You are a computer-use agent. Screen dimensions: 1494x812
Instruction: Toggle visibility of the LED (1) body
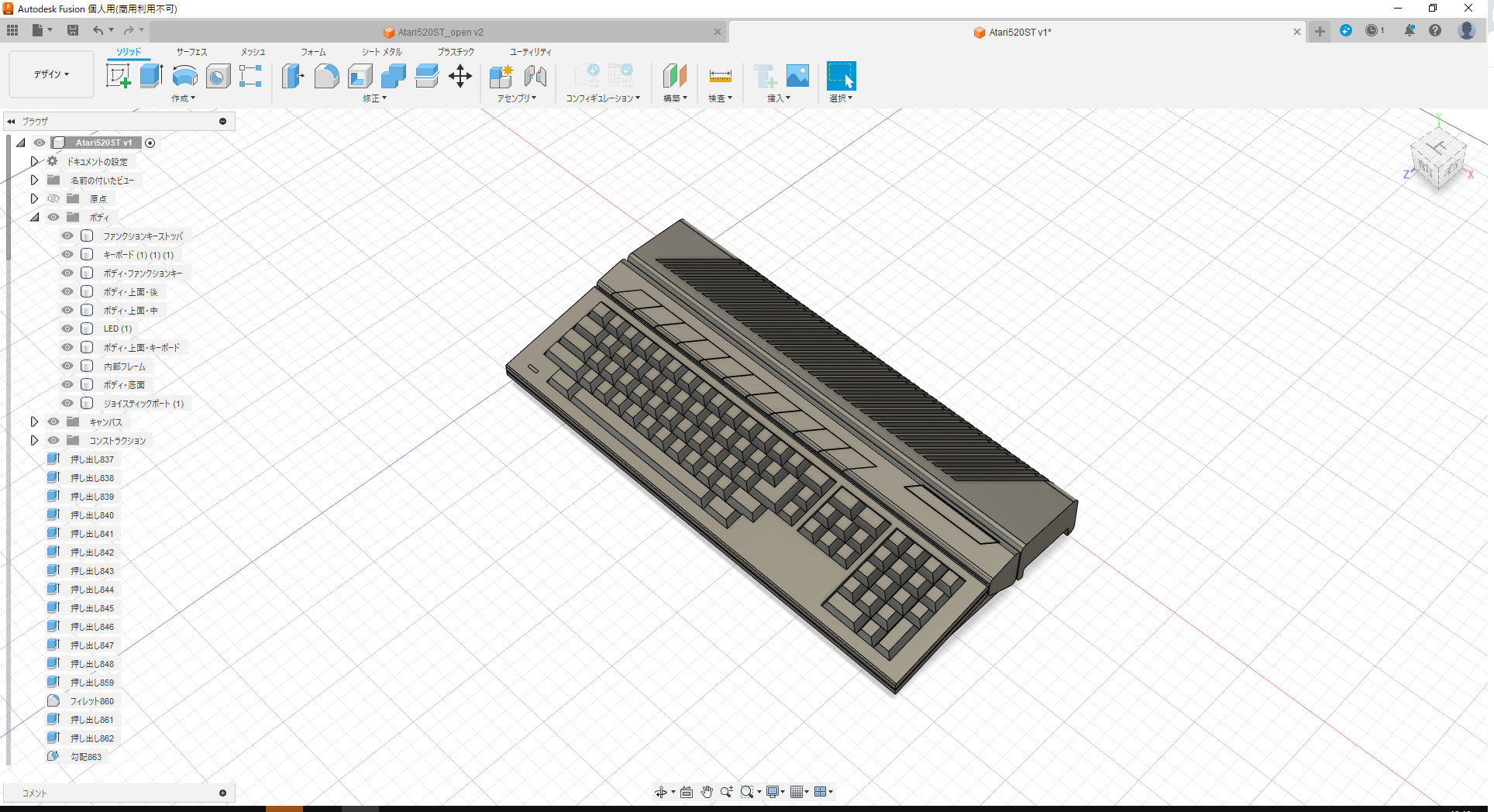tap(67, 329)
